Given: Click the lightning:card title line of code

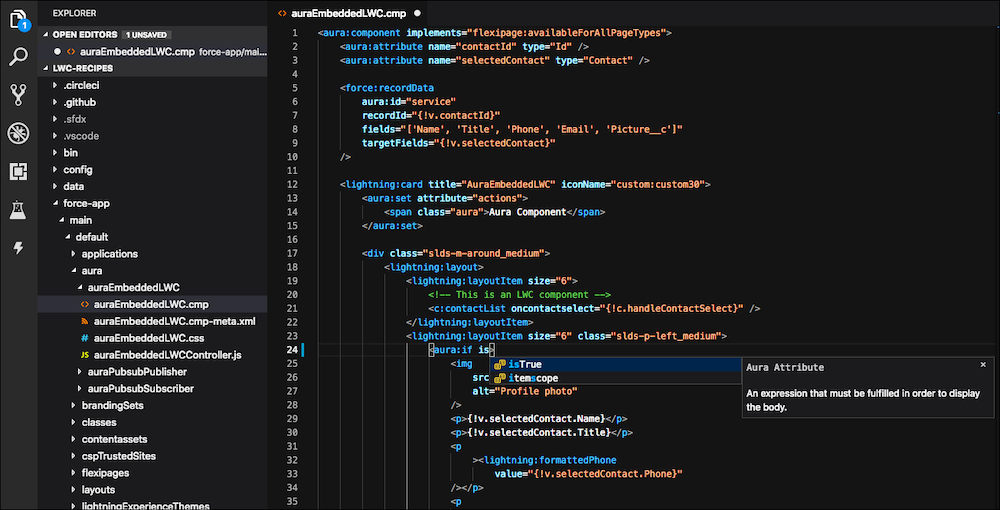Looking at the screenshot, I should click(x=525, y=184).
